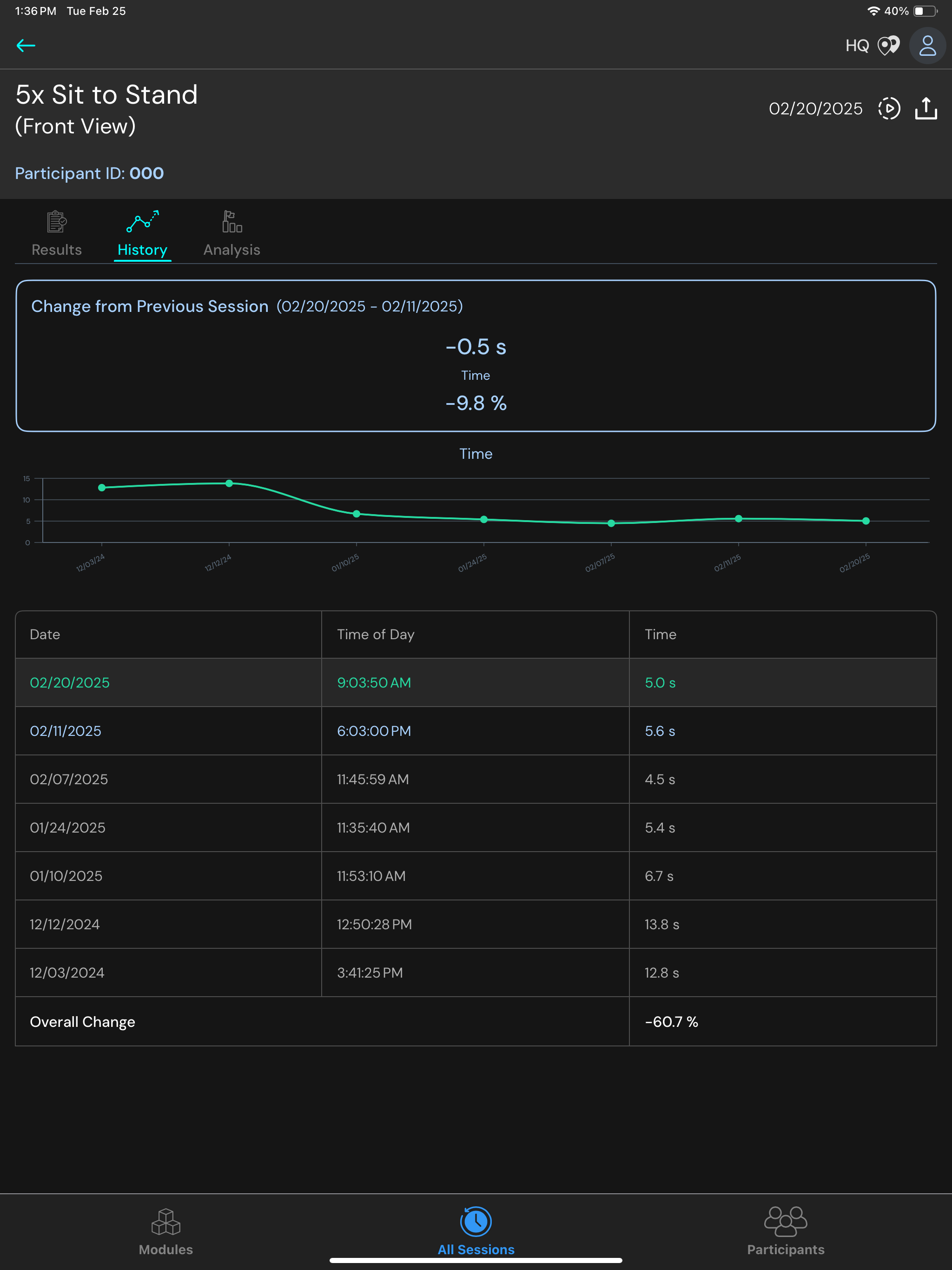Click the -60.7 % overall change value

coord(671,1022)
